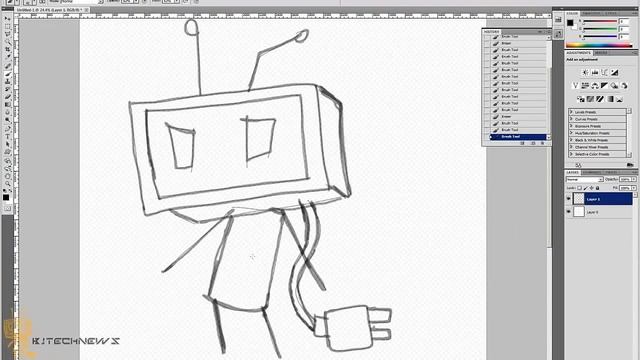Expand Channel Mixer Presets list
Image resolution: width=640 pixels, height=360 pixels.
point(571,147)
